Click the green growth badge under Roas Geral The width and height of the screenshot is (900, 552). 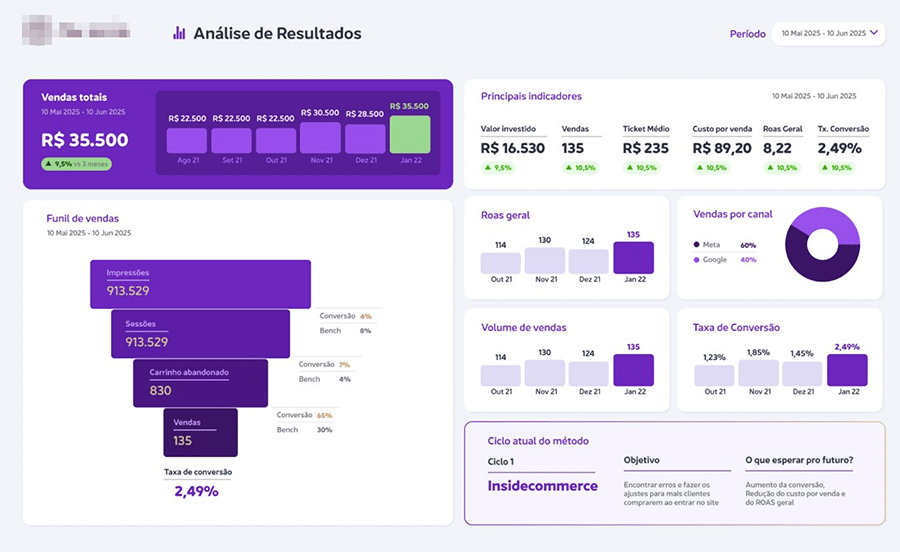pyautogui.click(x=782, y=168)
